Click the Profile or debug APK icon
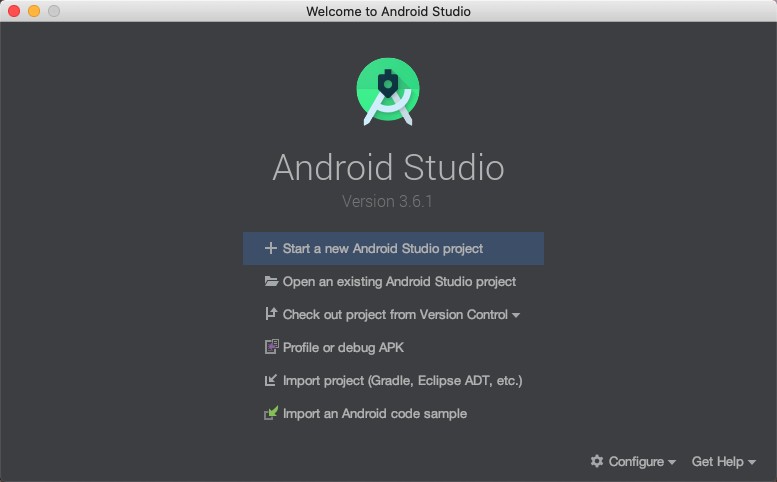This screenshot has height=482, width=777. click(270, 347)
